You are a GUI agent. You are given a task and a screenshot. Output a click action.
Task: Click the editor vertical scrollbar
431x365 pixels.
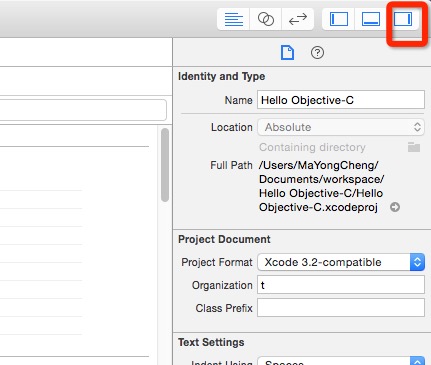[165, 165]
